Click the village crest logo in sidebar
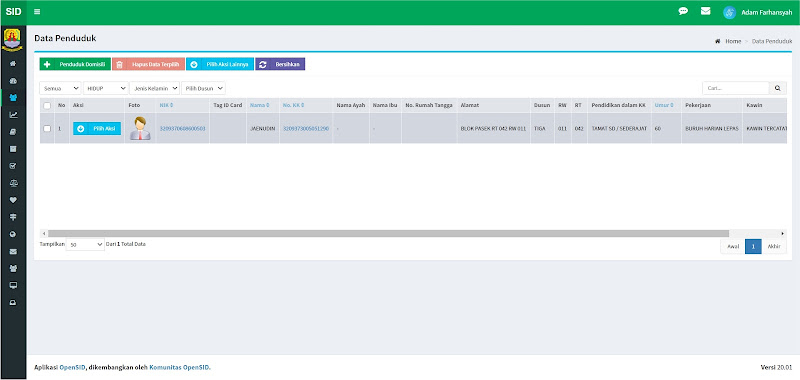800x380 pixels. [x=13, y=40]
